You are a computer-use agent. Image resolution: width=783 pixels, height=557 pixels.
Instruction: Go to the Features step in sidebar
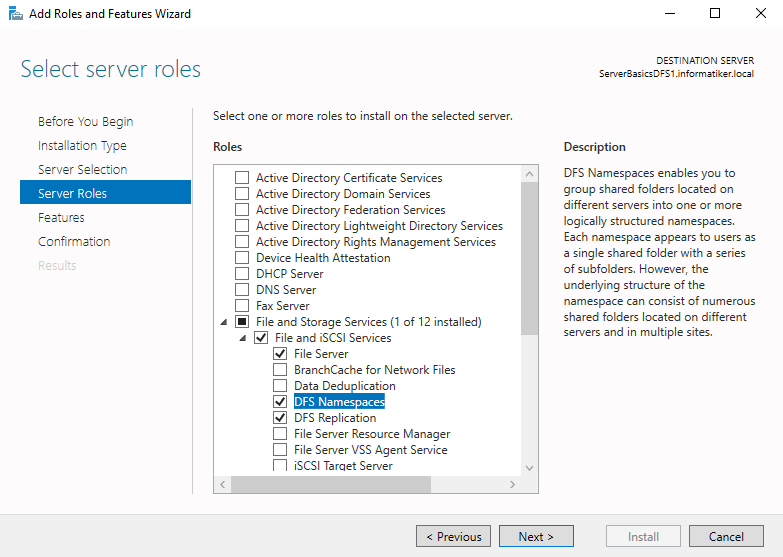point(61,217)
